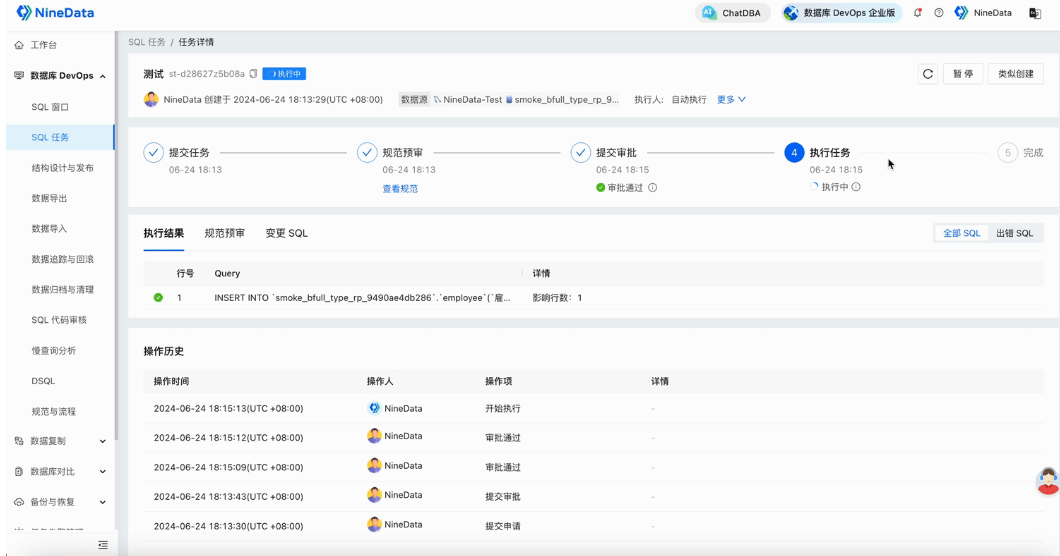The image size is (1060, 556).
Task: Open 数据库 DevOps 企业版 edition badge
Action: (x=842, y=13)
